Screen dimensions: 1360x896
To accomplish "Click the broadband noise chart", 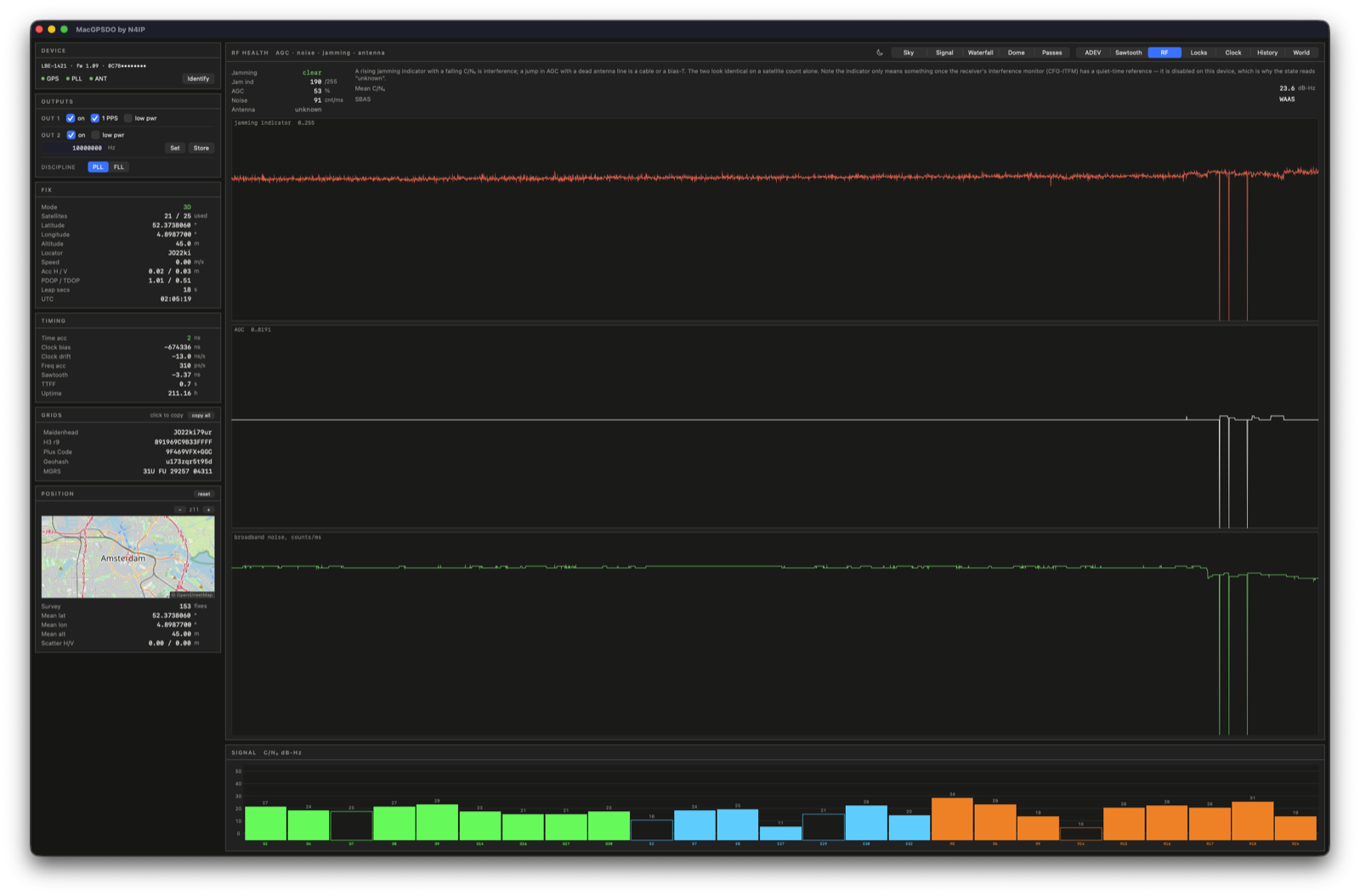I will click(x=775, y=634).
